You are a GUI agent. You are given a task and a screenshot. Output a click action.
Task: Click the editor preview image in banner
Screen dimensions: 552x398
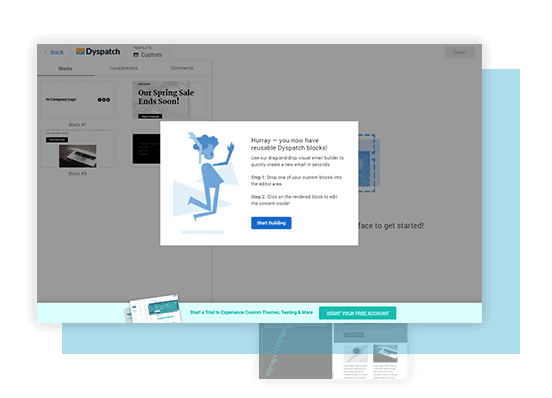click(153, 309)
